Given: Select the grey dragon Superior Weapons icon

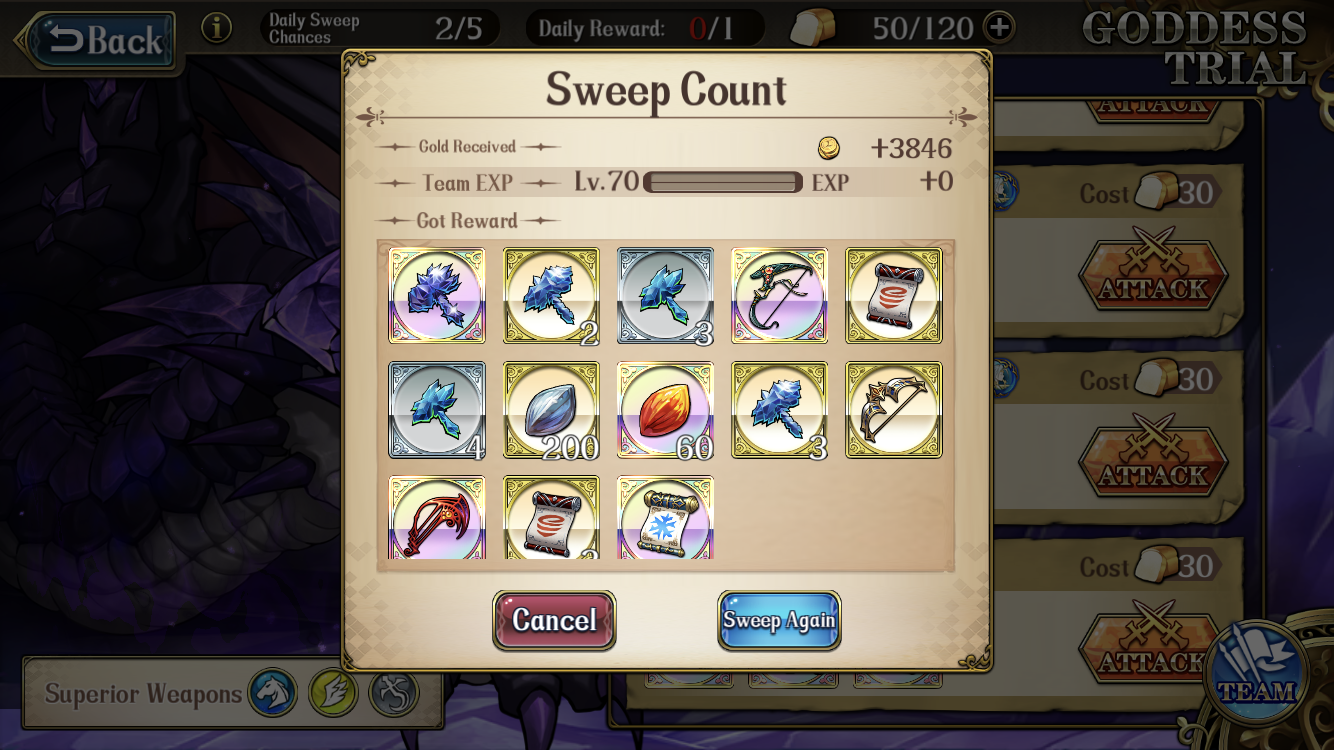Looking at the screenshot, I should tap(393, 692).
